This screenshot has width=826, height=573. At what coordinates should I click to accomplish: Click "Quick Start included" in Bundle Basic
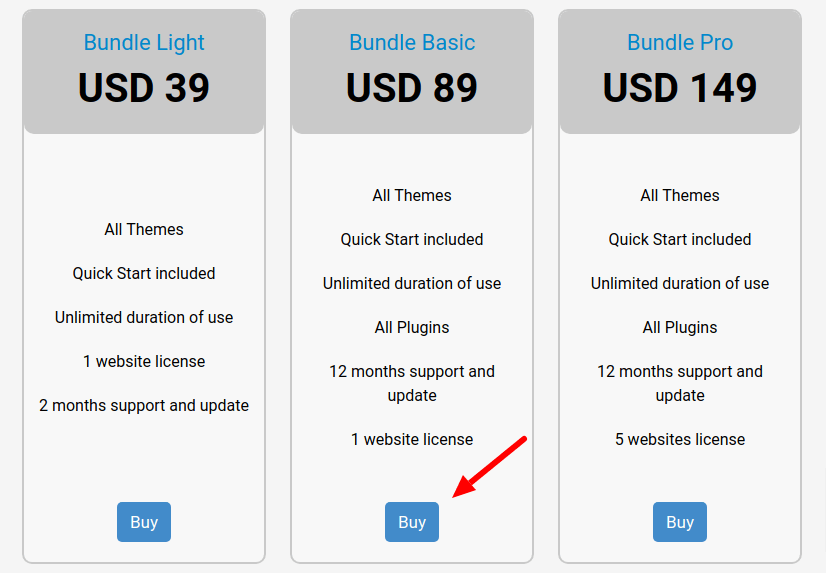[x=412, y=239]
